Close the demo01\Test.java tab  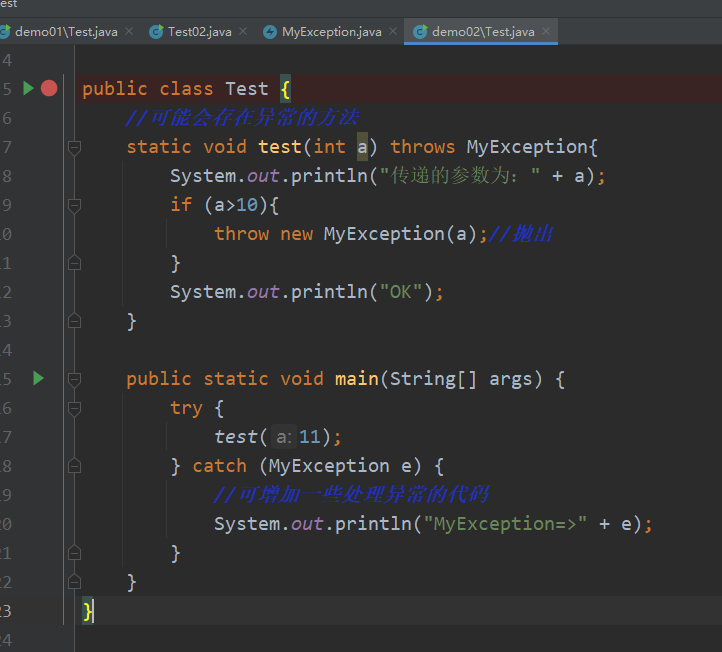[x=129, y=31]
